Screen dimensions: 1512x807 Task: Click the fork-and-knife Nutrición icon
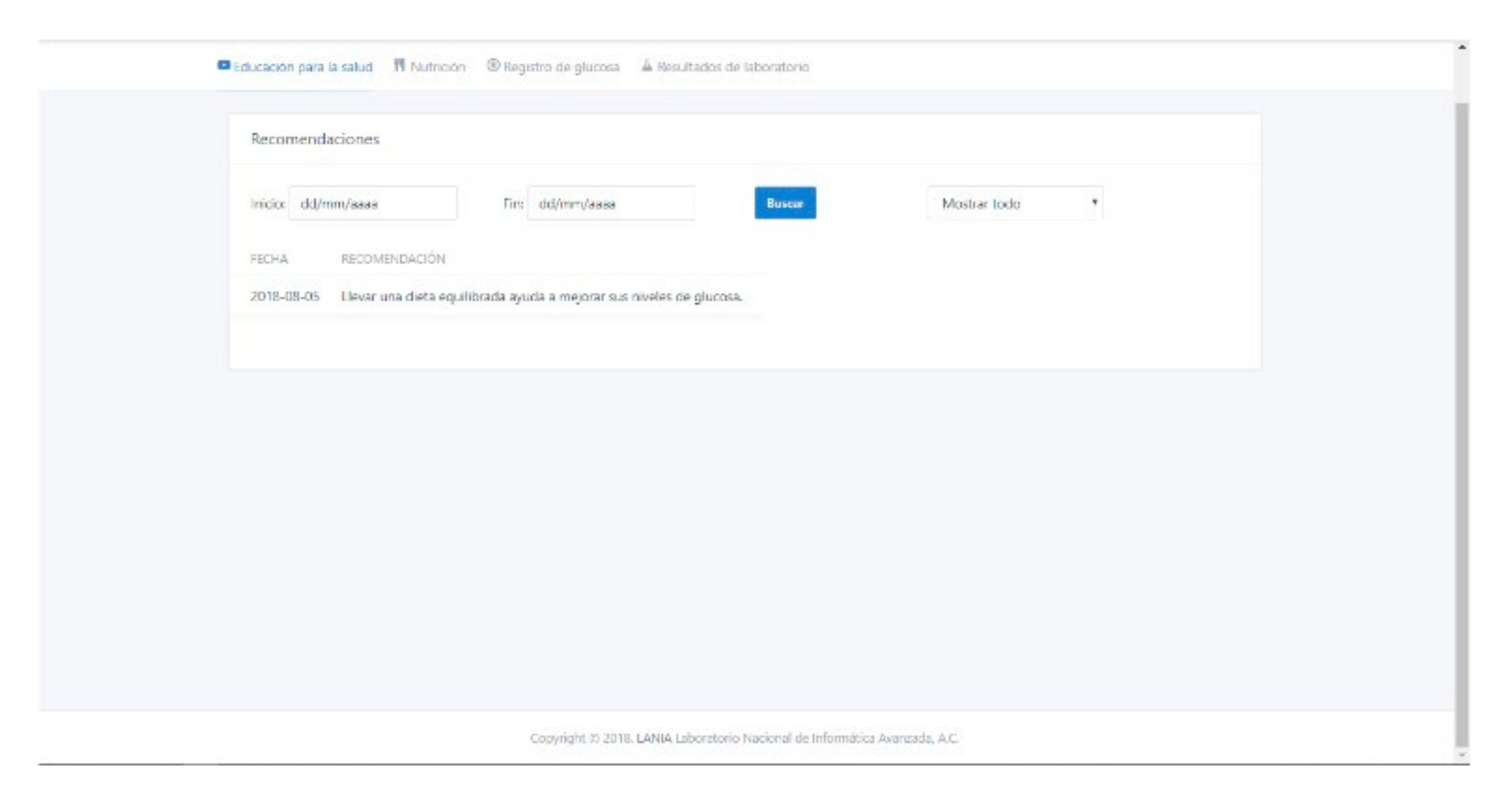[x=399, y=65]
